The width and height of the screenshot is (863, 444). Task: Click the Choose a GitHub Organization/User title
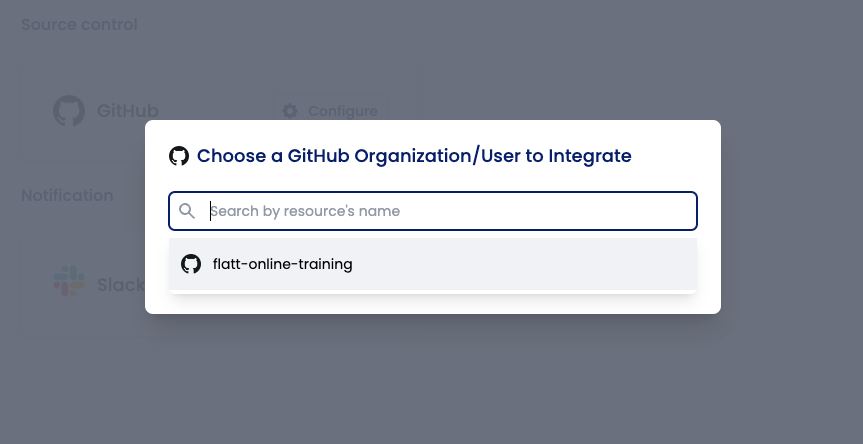[x=414, y=156]
